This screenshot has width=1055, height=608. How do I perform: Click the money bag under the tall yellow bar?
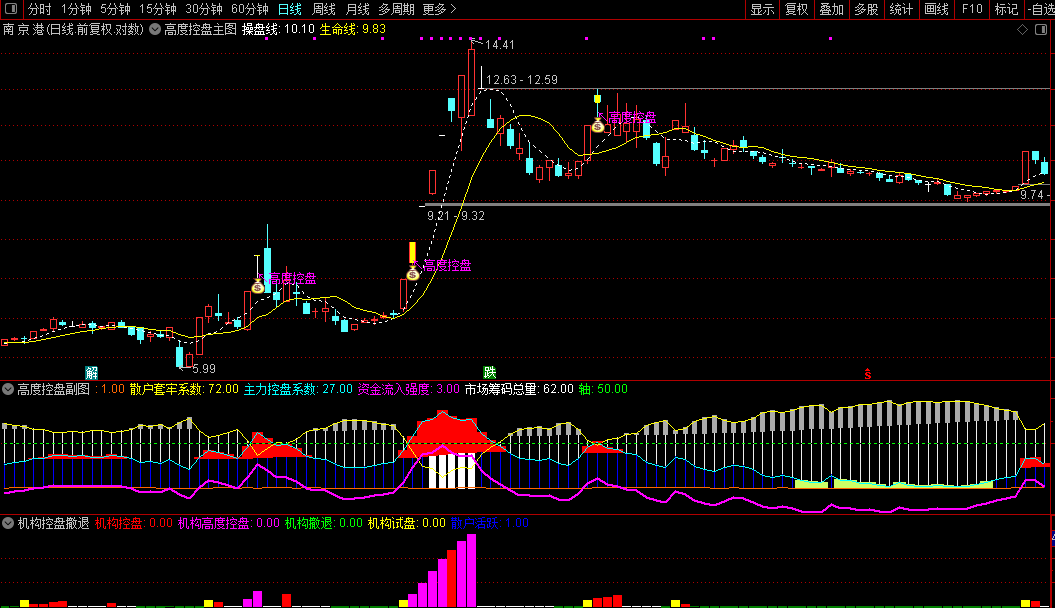coord(413,273)
